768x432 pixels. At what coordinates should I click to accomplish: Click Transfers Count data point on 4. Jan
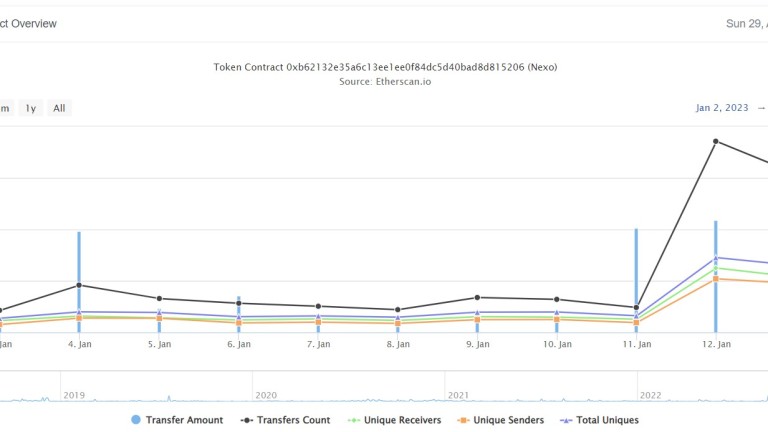click(x=79, y=285)
